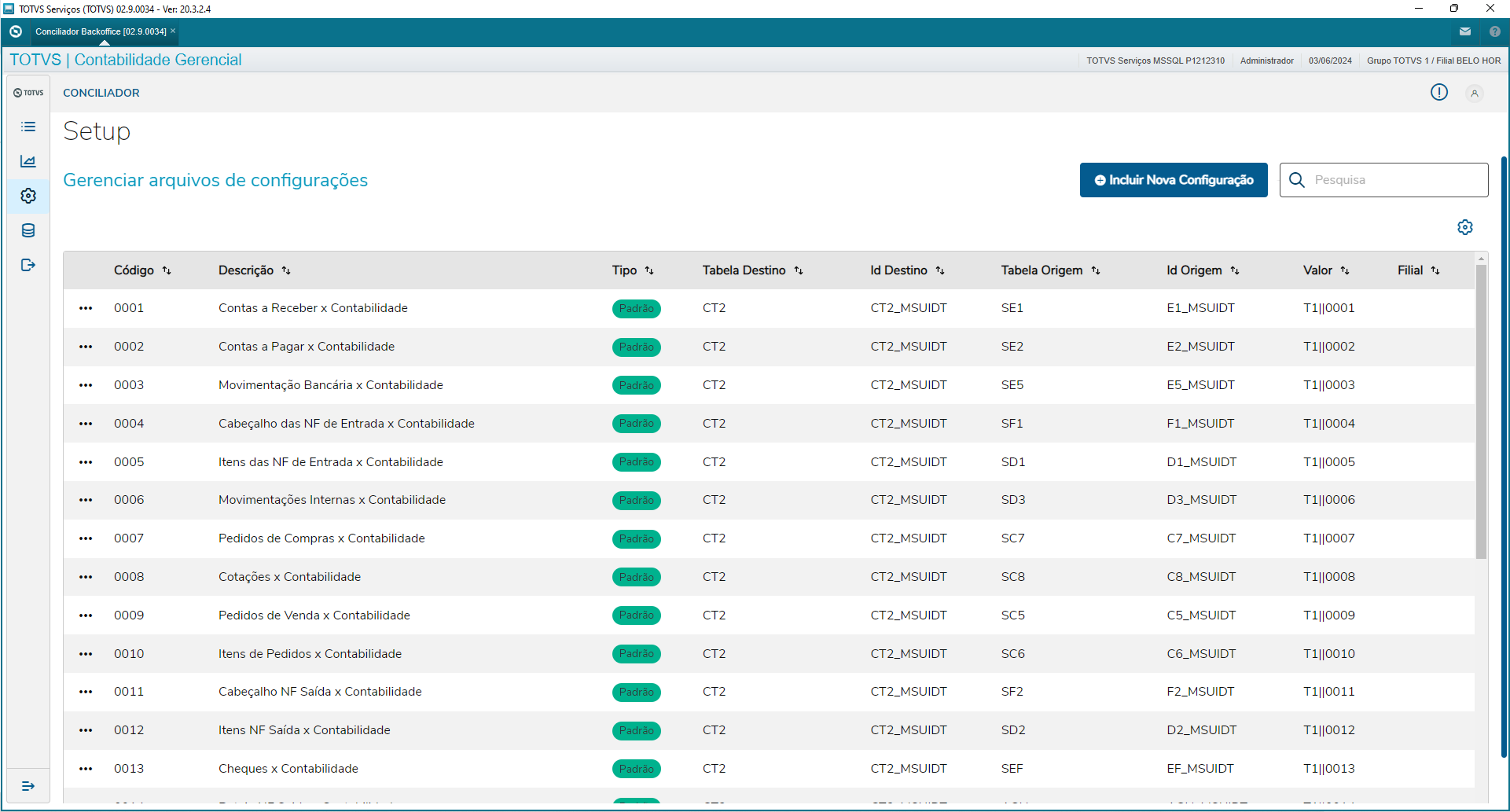Open the mail envelope icon
The image size is (1510, 812).
click(1465, 31)
